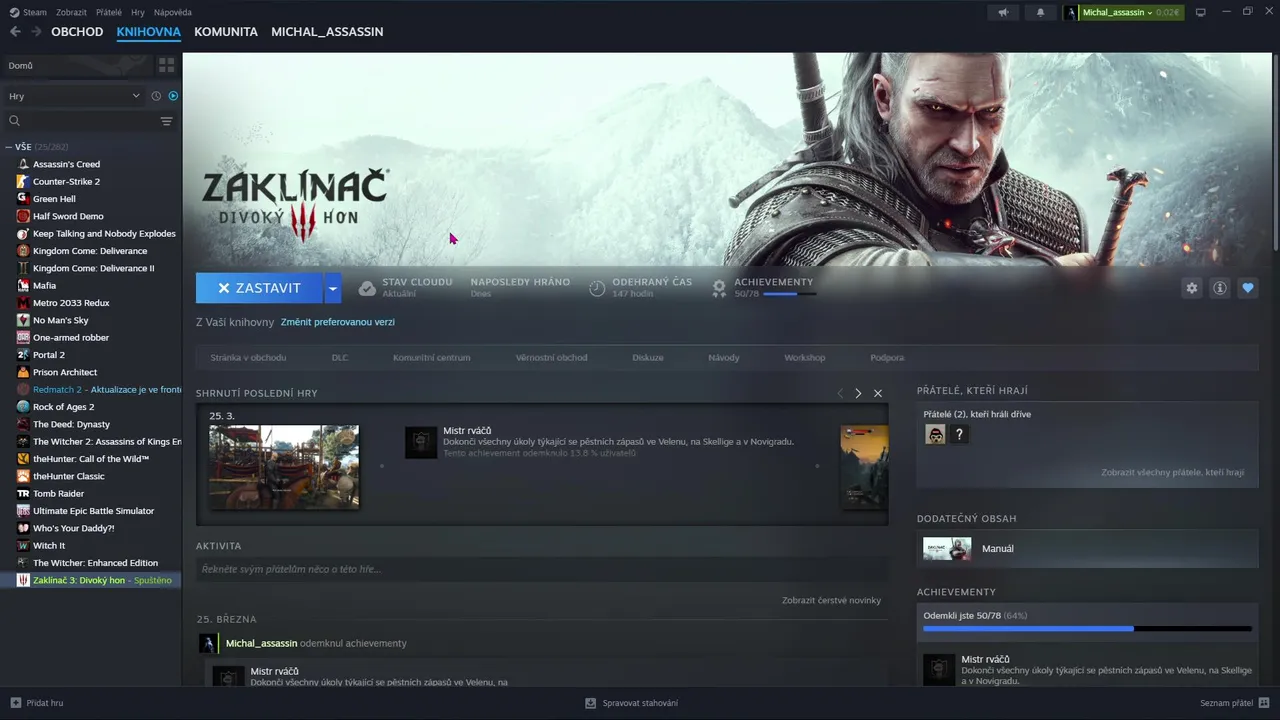
Task: Open Spravovat stahování downloads manager
Action: [632, 703]
